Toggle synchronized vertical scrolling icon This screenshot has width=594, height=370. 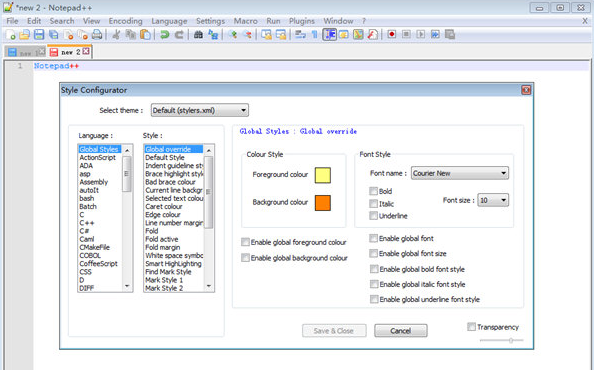click(x=267, y=35)
